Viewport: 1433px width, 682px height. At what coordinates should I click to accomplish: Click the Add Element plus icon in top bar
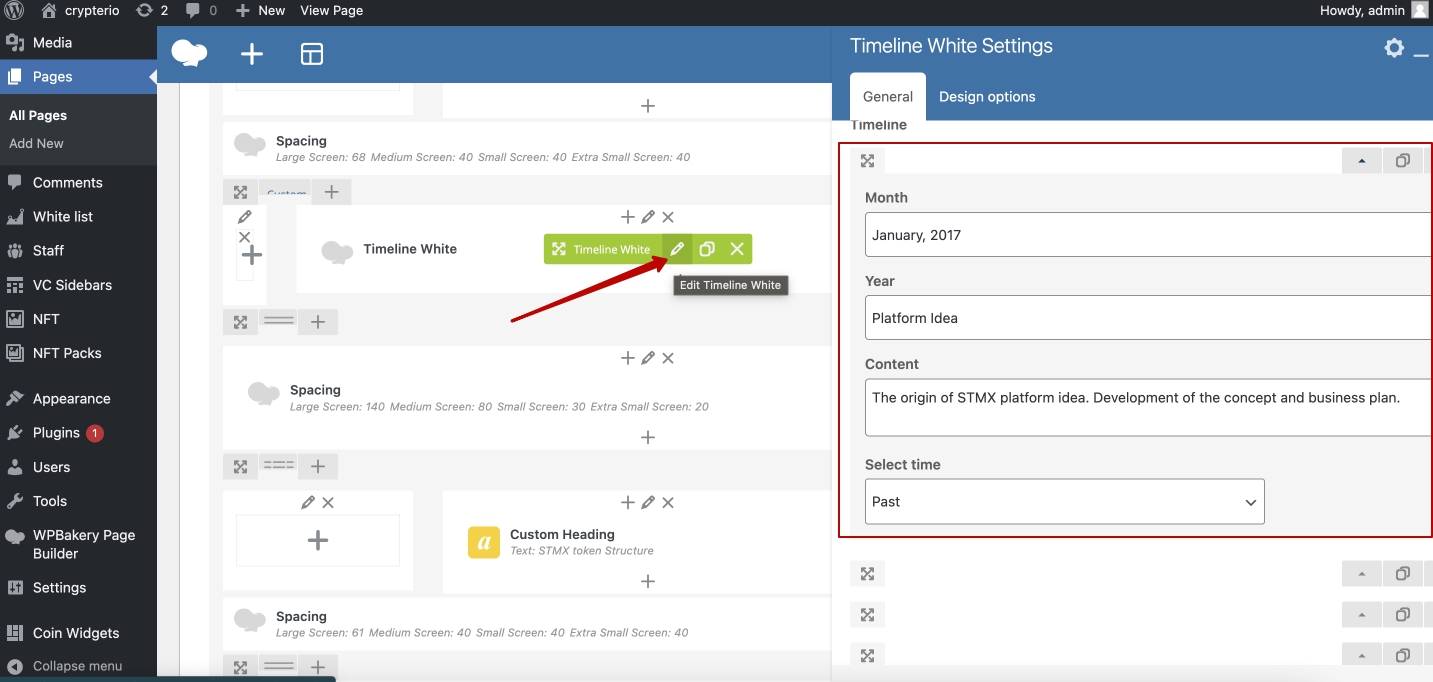(x=252, y=54)
